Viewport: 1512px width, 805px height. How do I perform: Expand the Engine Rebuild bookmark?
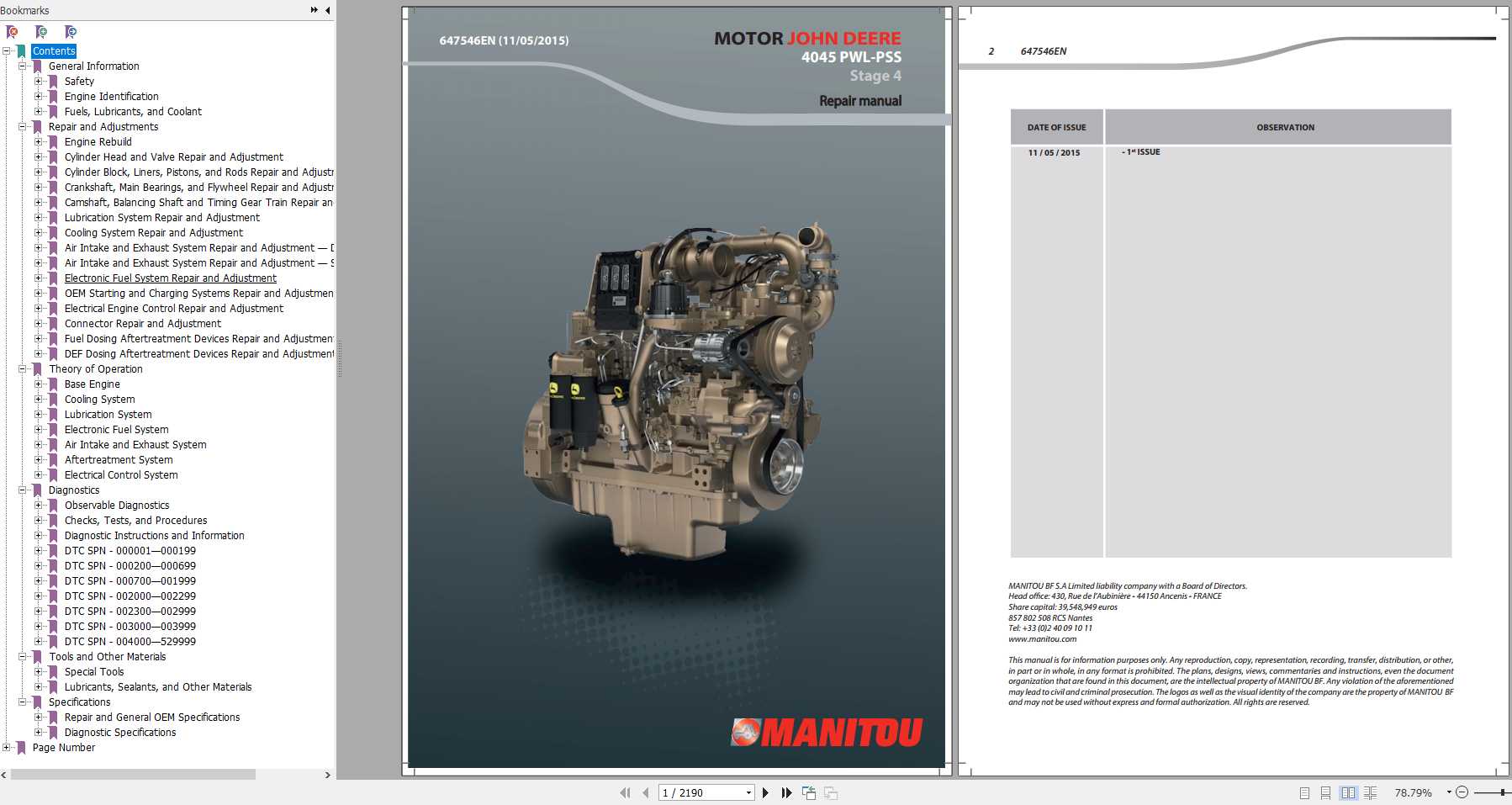point(38,142)
